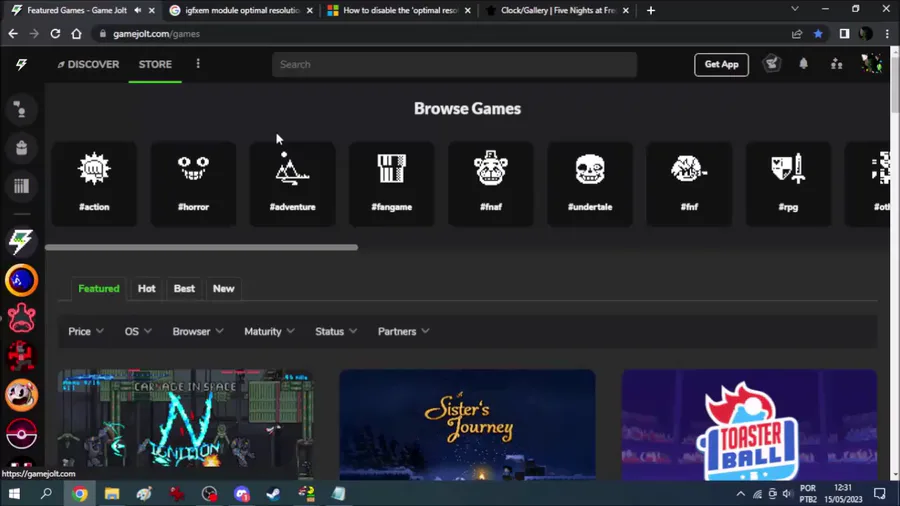Open the #rpg tag tile

pos(788,184)
